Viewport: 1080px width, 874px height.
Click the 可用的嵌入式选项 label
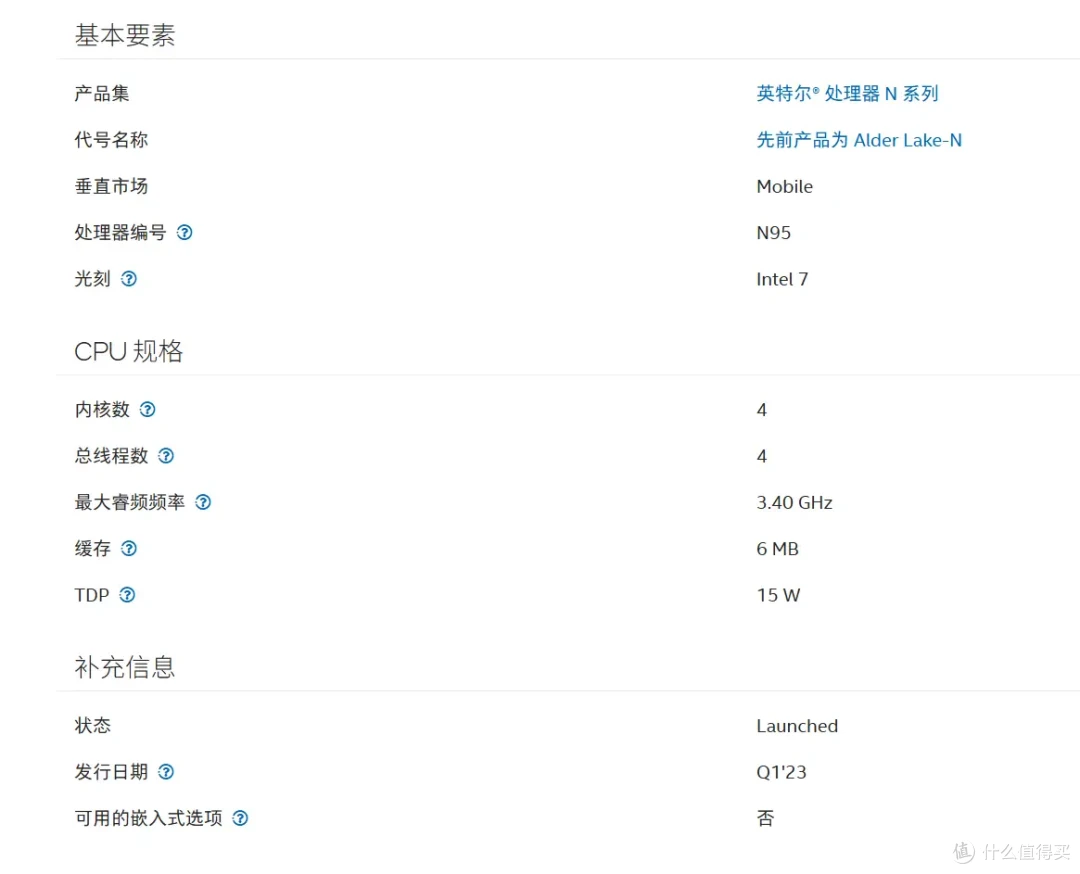148,818
